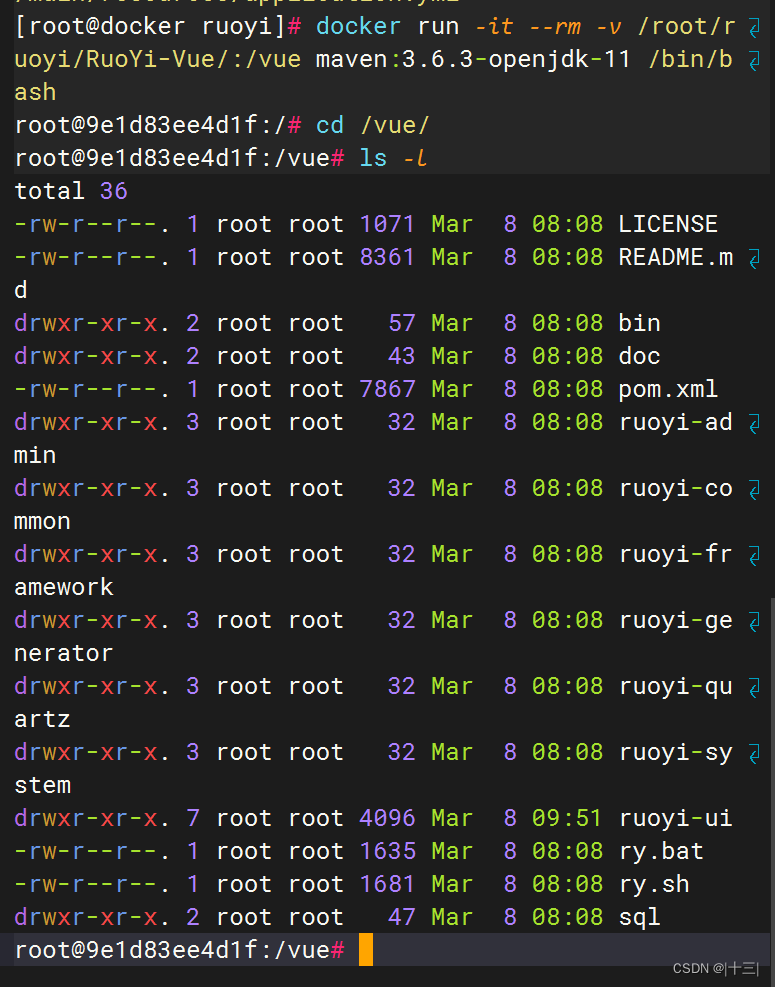Click the '[root@docker ruoyi]#' prompt
This screenshot has height=987, width=775.
point(157,26)
